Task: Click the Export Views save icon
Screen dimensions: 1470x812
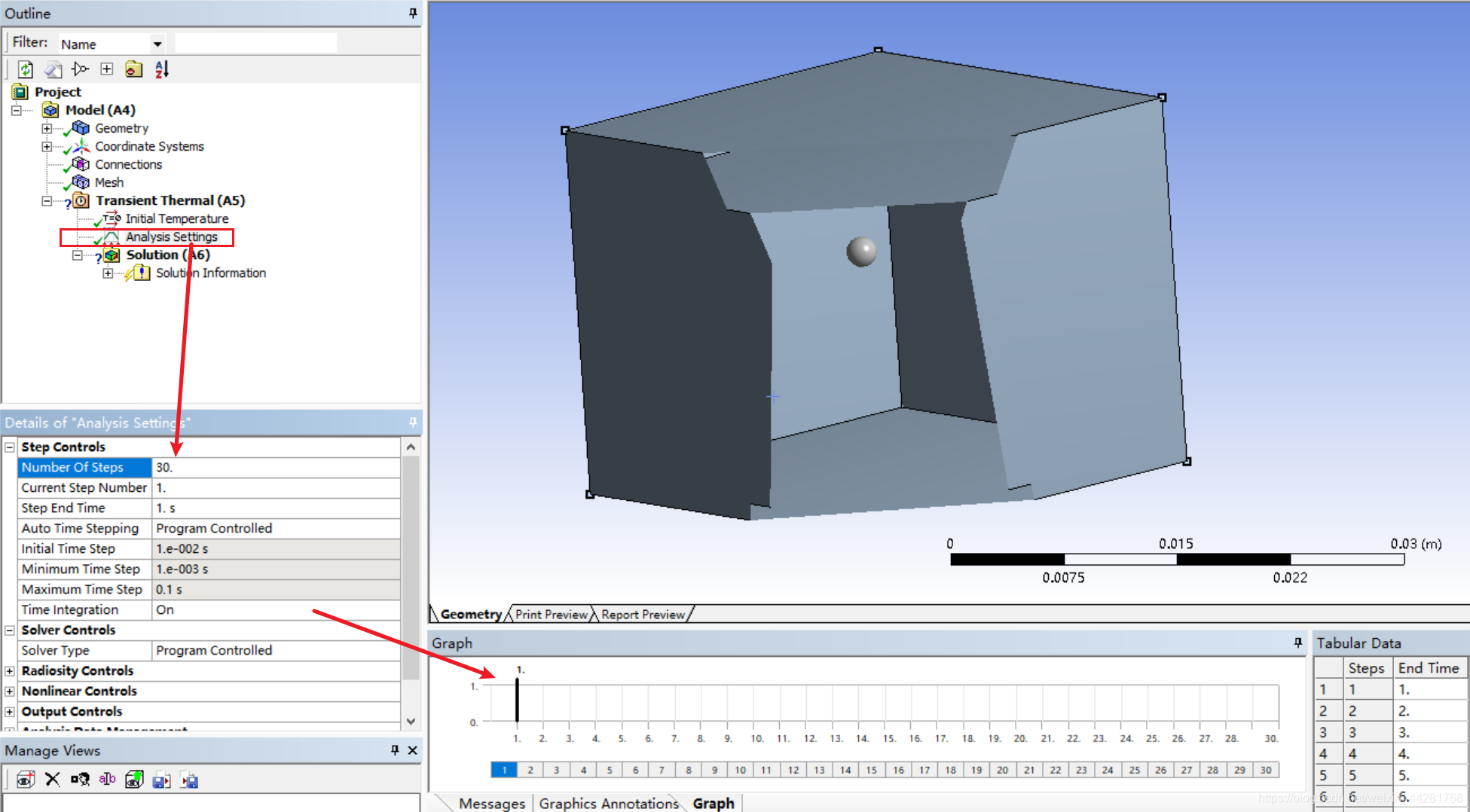Action: (161, 780)
